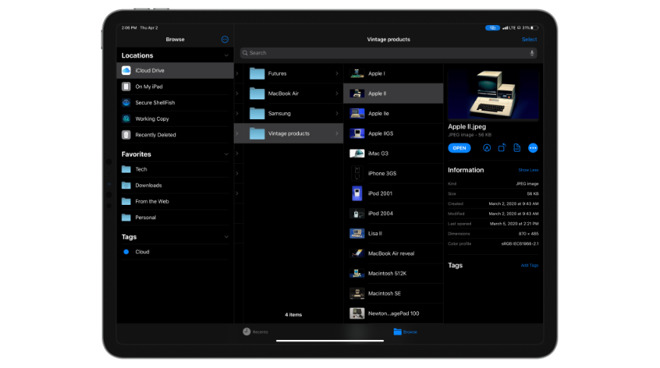Tap the rotate image icon
Image resolution: width=660 pixels, height=368 pixels.
[502, 148]
